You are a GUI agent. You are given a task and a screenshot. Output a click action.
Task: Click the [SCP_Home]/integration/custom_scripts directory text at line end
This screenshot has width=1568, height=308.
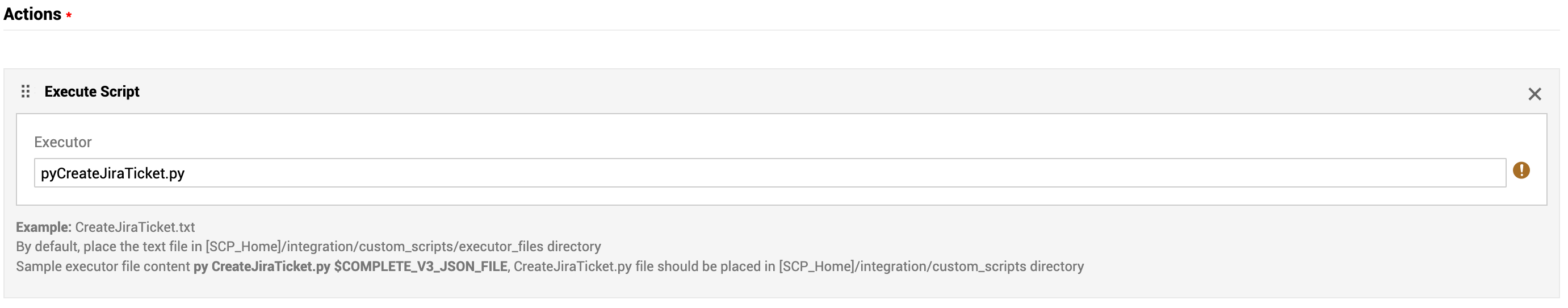click(x=930, y=267)
